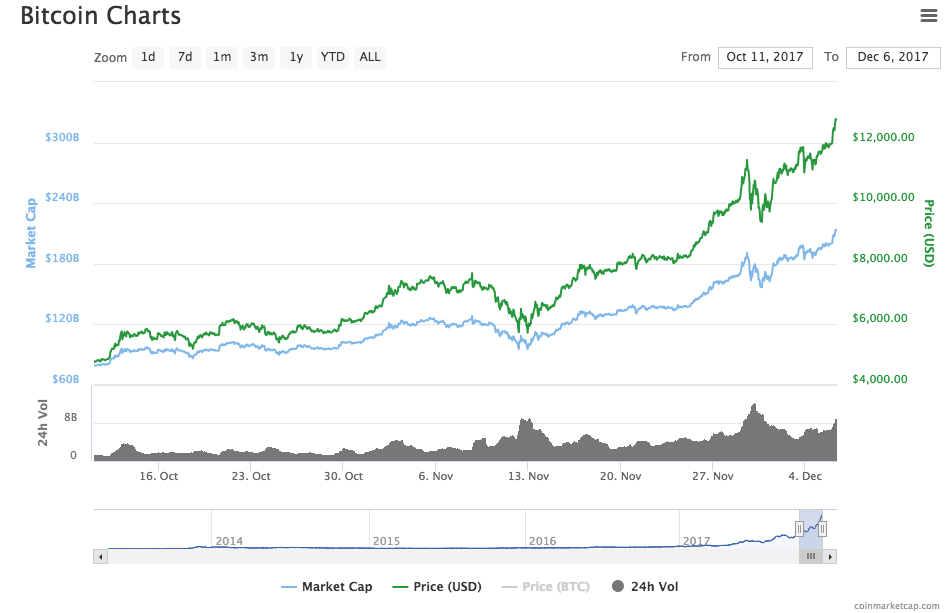Edit the To date field
This screenshot has height=613, width=949.
tap(893, 57)
